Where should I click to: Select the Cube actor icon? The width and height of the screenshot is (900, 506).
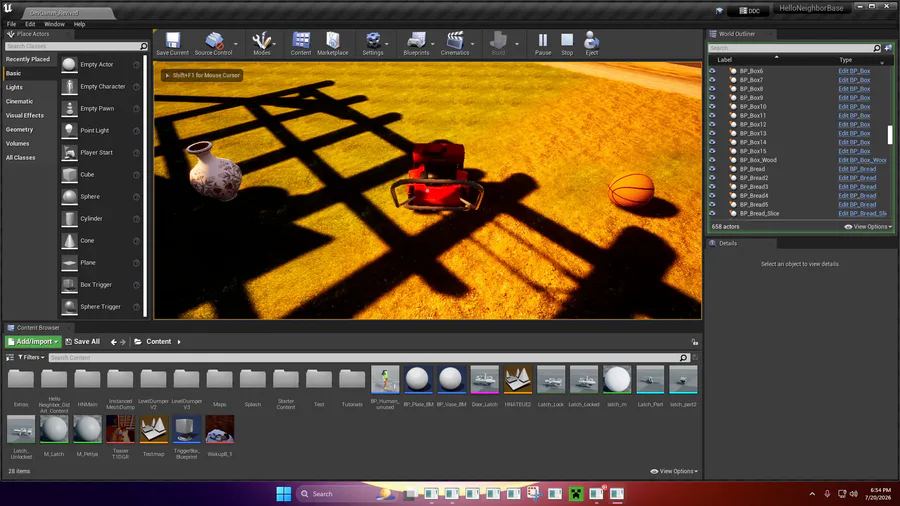click(x=69, y=174)
